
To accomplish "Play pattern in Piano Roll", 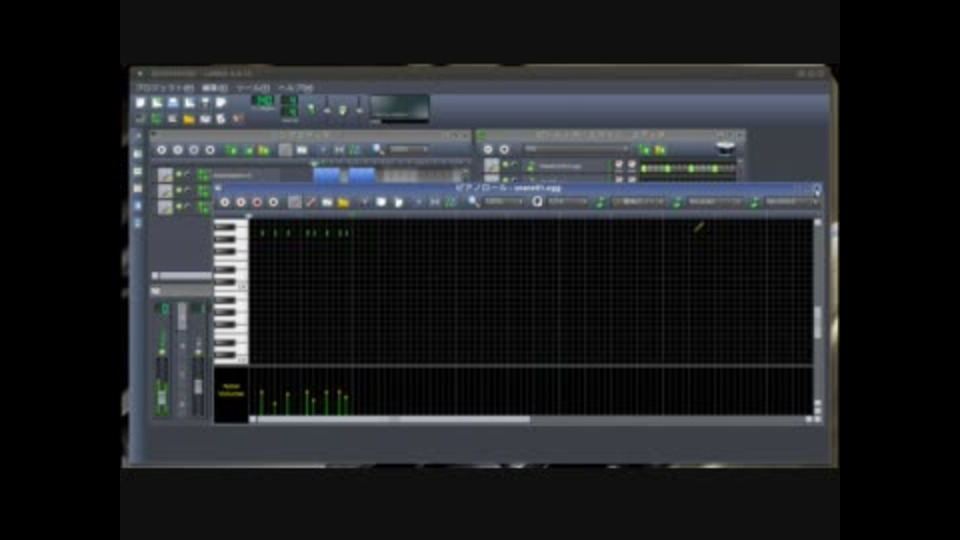I will [225, 201].
